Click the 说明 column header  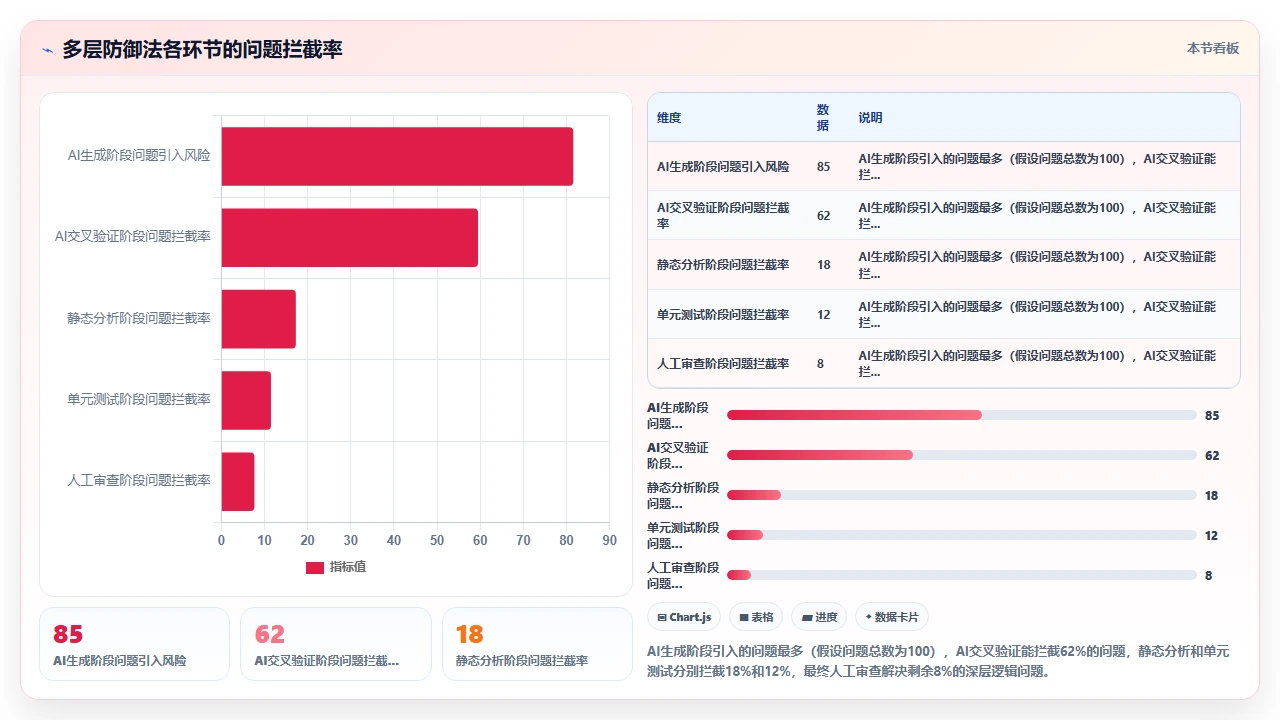click(x=870, y=118)
